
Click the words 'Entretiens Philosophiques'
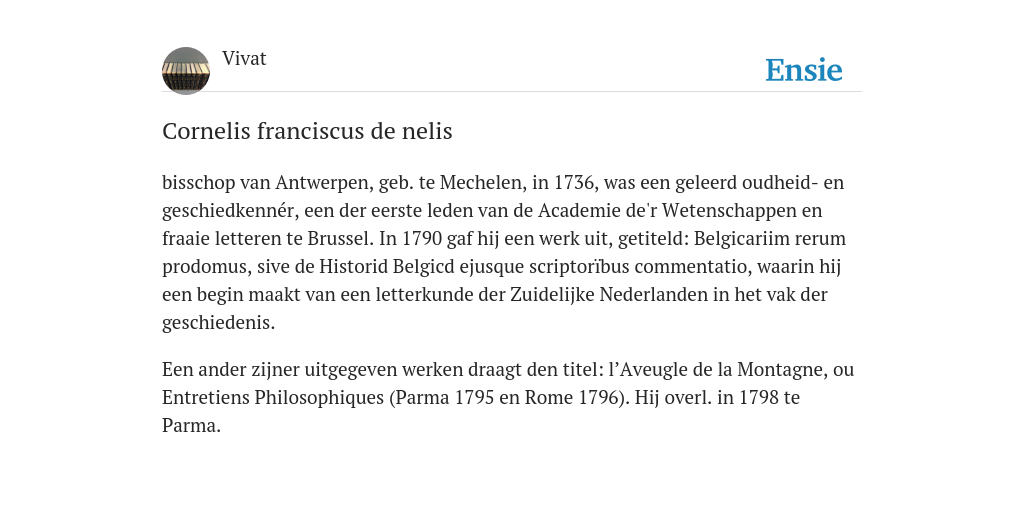click(273, 398)
